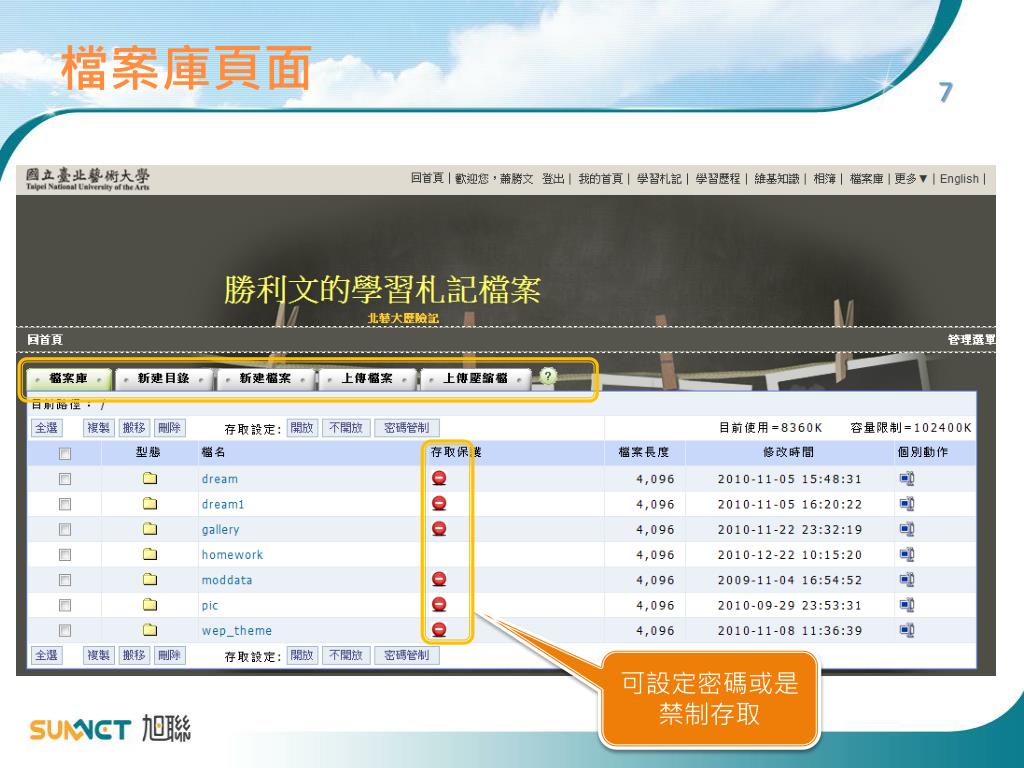The width and height of the screenshot is (1024, 768).
Task: Open the dream1 folder icon
Action: pos(150,504)
